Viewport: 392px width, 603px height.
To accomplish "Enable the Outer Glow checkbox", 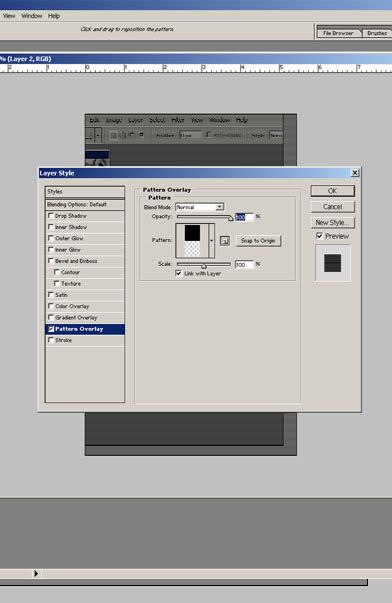I will click(x=50, y=238).
